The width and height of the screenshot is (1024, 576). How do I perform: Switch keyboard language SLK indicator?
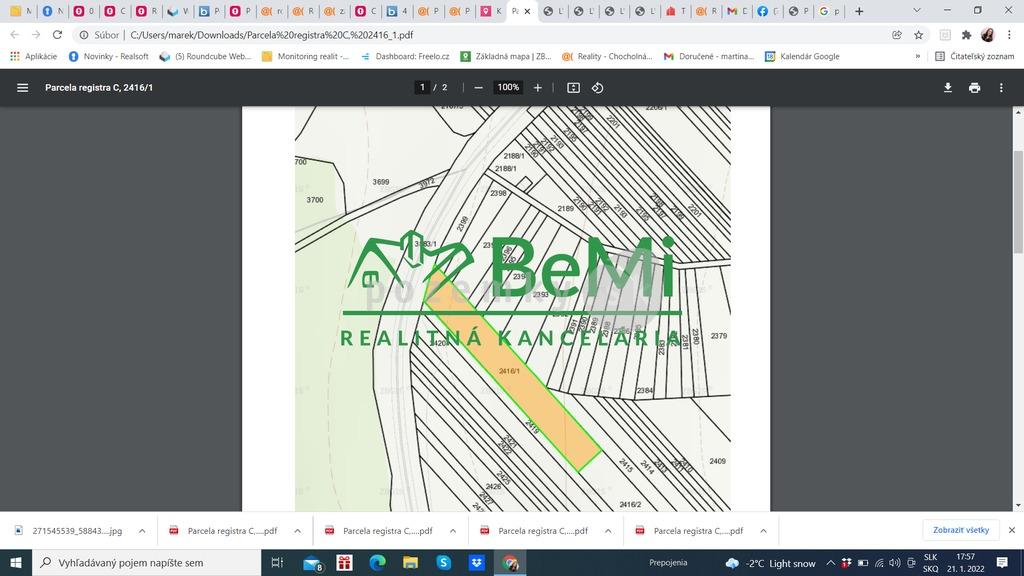click(x=931, y=562)
